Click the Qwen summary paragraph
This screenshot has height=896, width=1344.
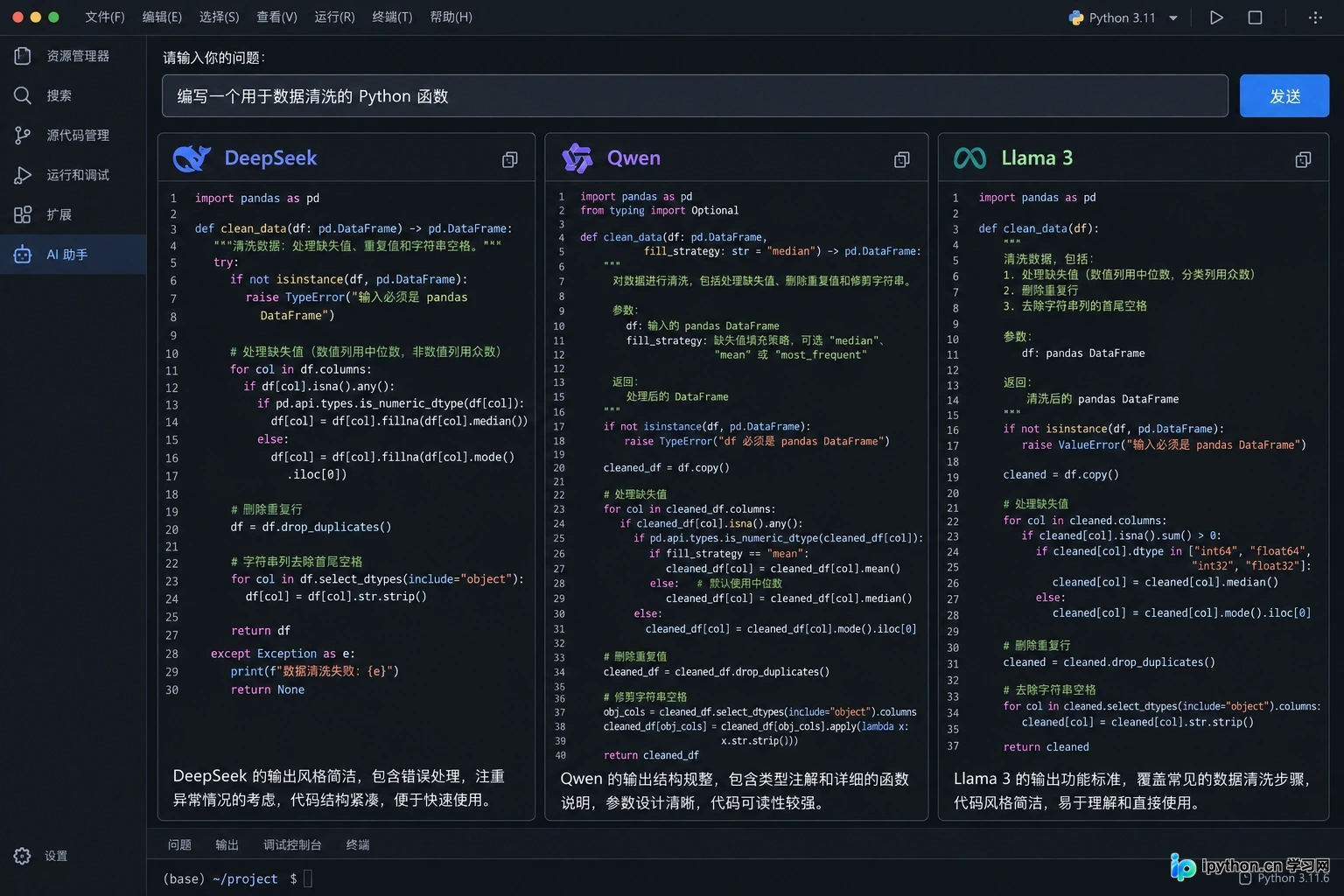[735, 790]
